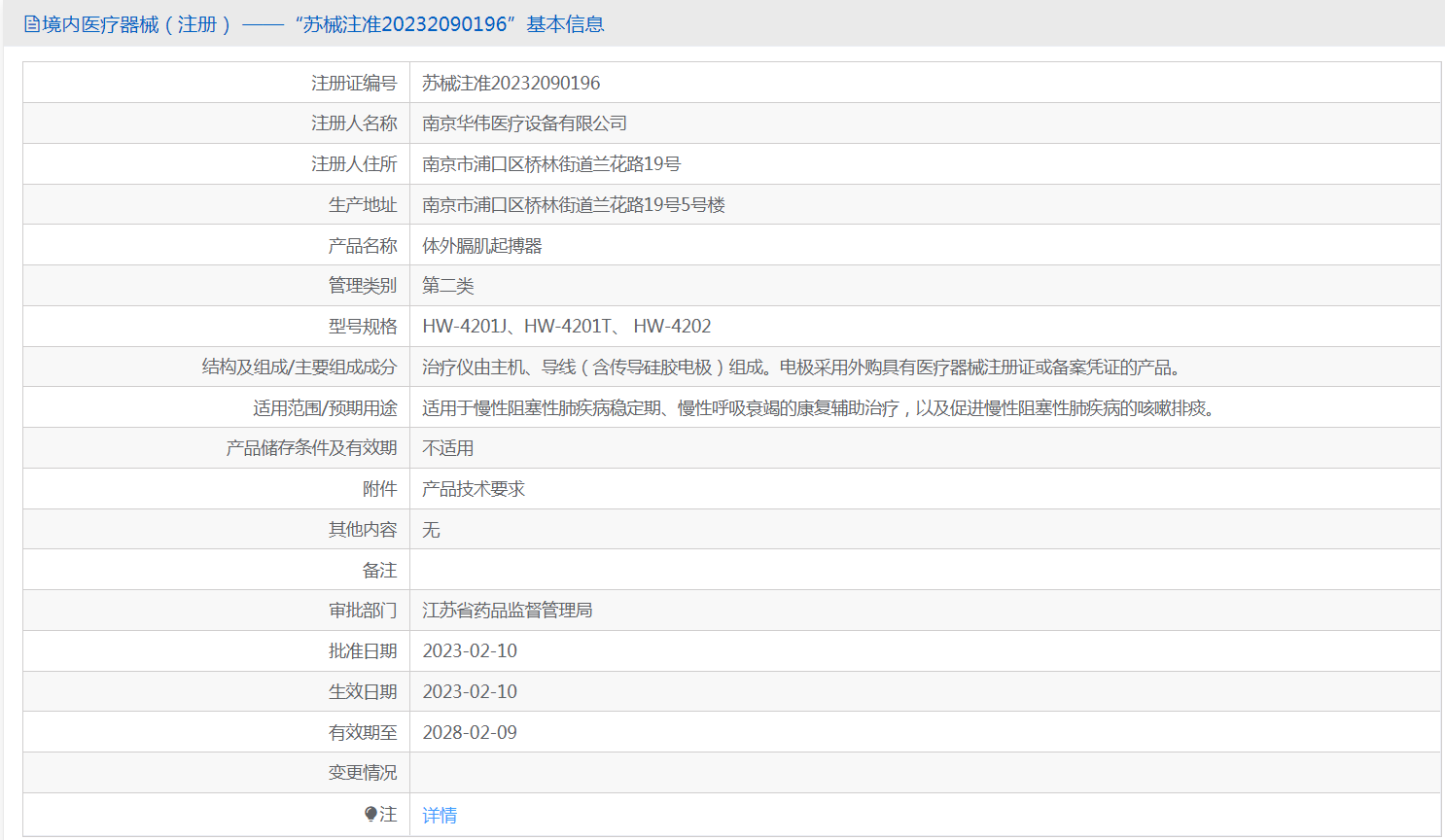Click the 变更情况 row label
The height and width of the screenshot is (840, 1445).
[363, 773]
